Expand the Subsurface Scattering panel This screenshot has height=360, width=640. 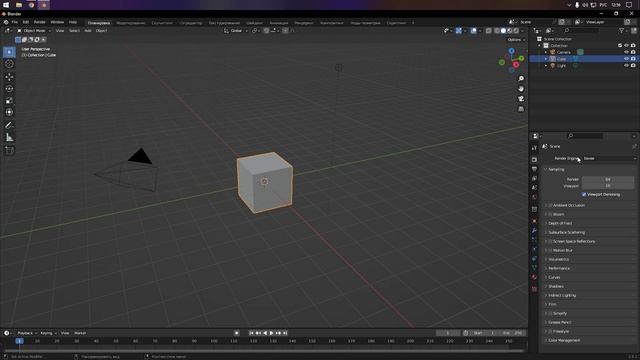[x=566, y=232]
